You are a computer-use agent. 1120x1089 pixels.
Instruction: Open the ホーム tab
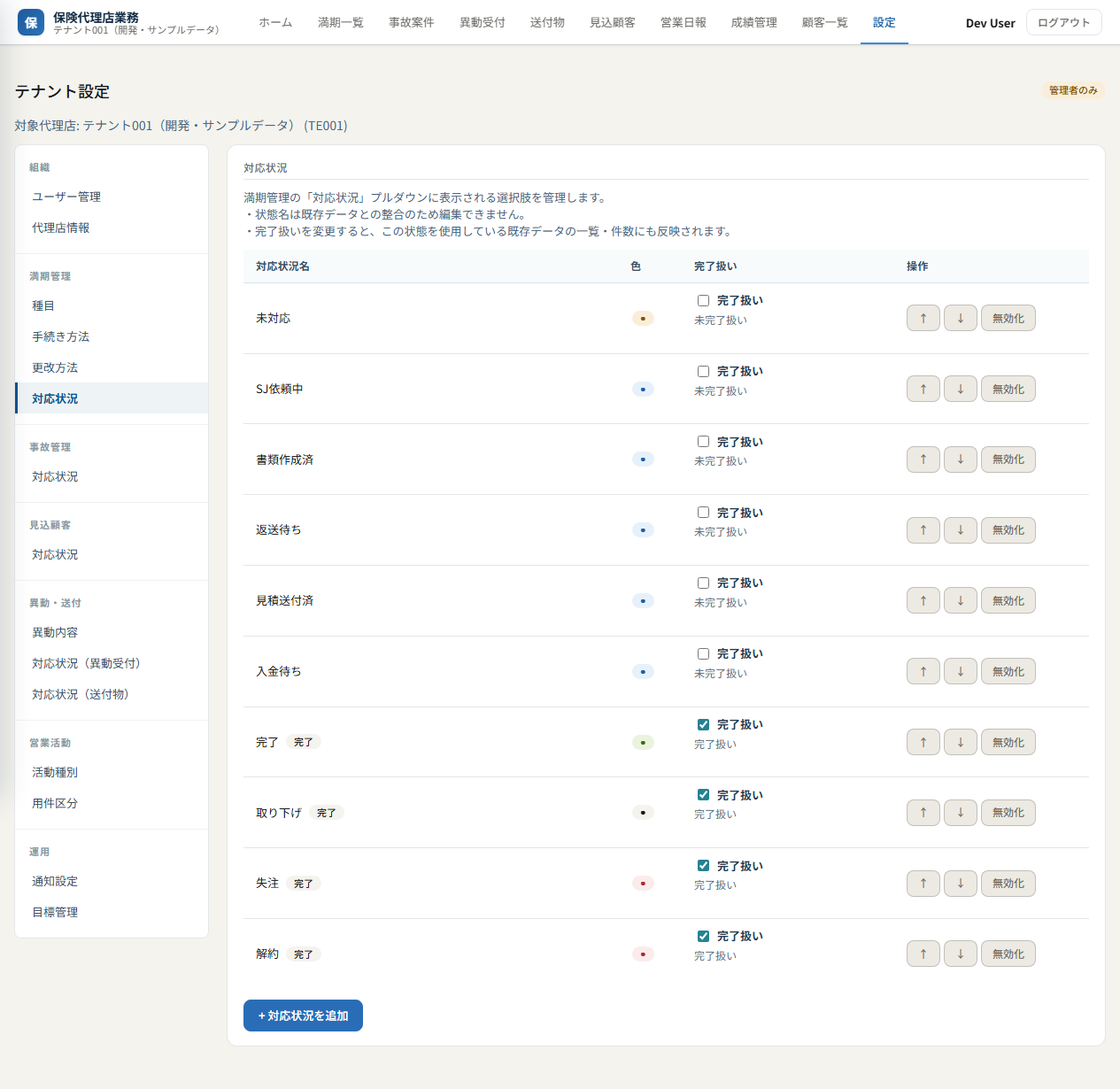click(275, 22)
